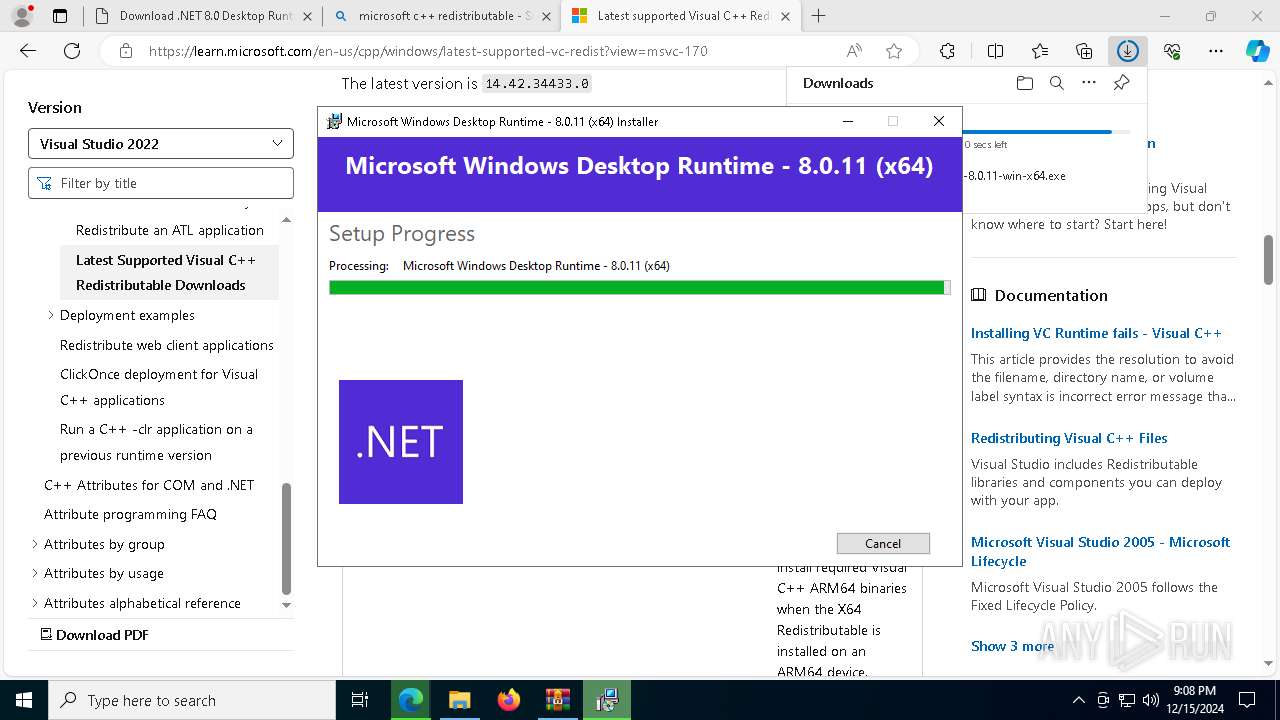
Task: Expand Deployment examples node
Action: [x=51, y=315]
